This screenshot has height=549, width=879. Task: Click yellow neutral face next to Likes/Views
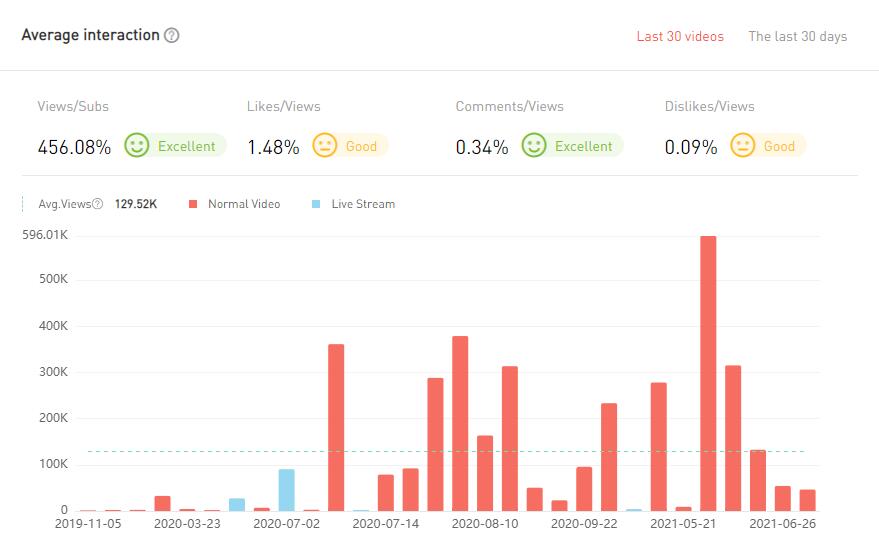point(325,146)
